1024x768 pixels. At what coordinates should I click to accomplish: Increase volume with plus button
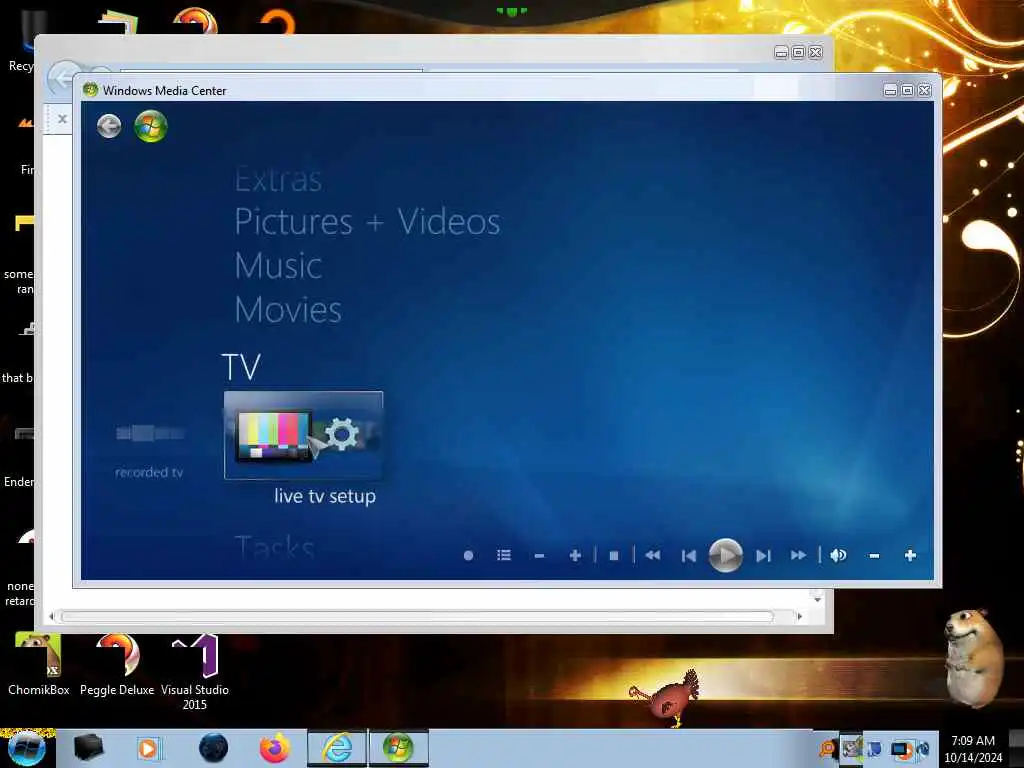pos(910,555)
